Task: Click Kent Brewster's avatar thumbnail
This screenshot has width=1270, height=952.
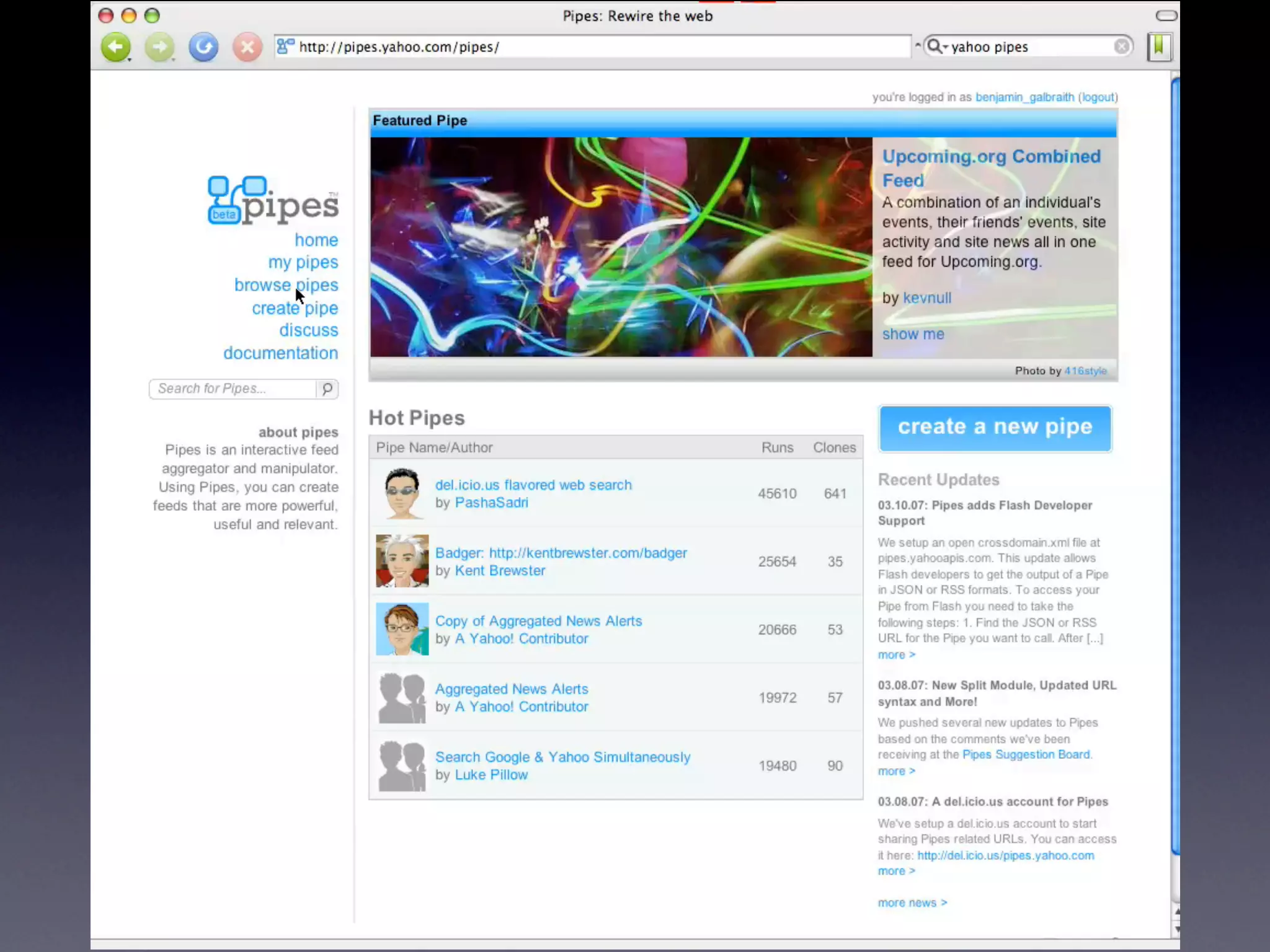Action: [402, 561]
